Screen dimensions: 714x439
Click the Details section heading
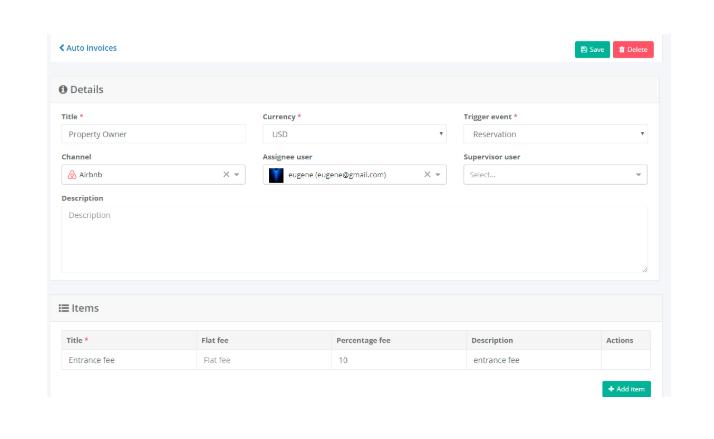(x=87, y=90)
